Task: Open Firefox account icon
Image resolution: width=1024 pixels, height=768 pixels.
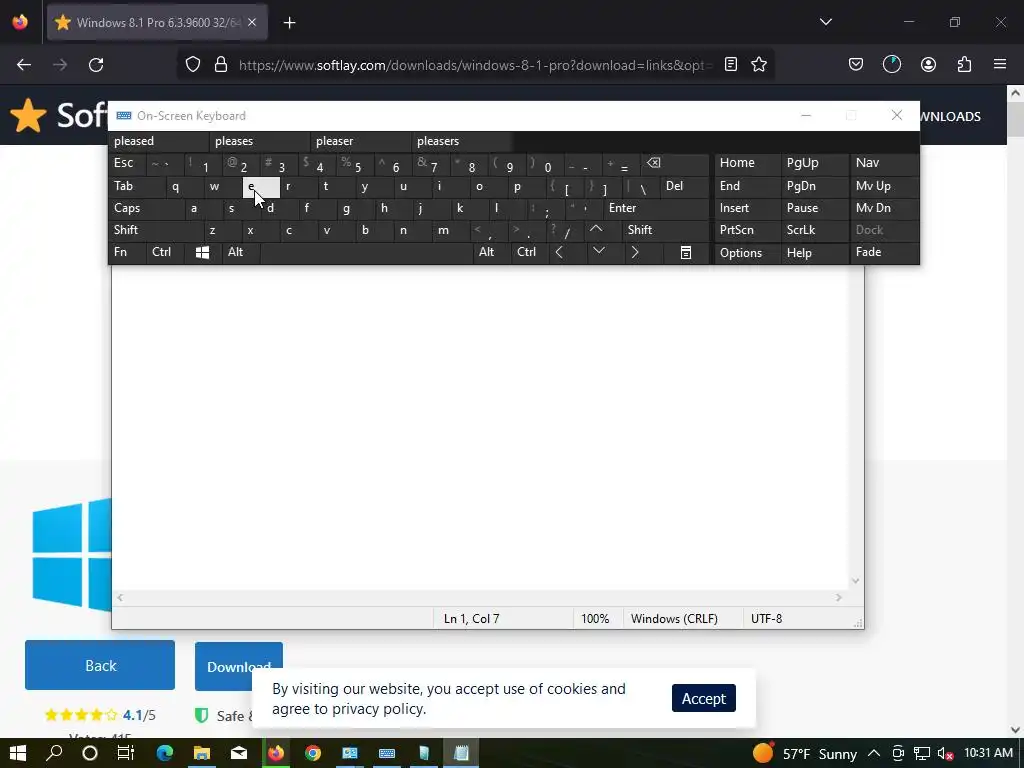Action: [928, 65]
